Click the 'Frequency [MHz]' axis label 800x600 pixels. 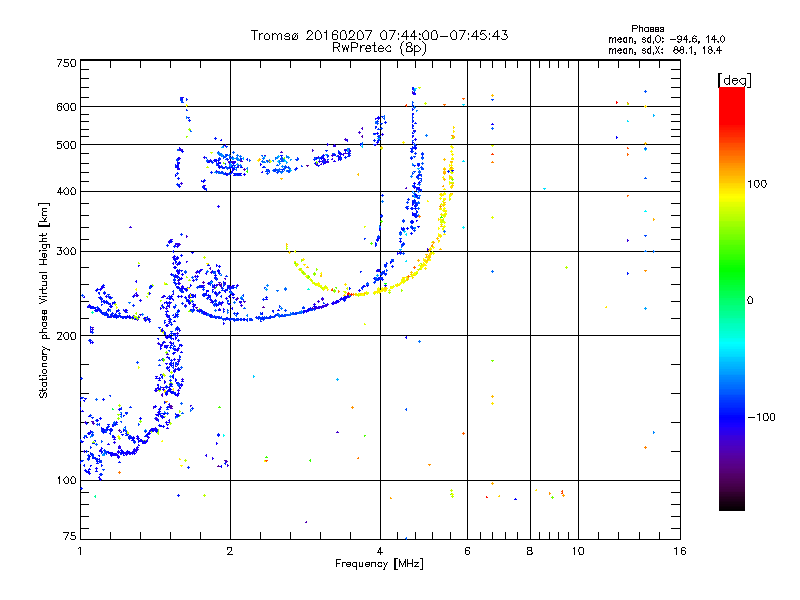[x=379, y=563]
